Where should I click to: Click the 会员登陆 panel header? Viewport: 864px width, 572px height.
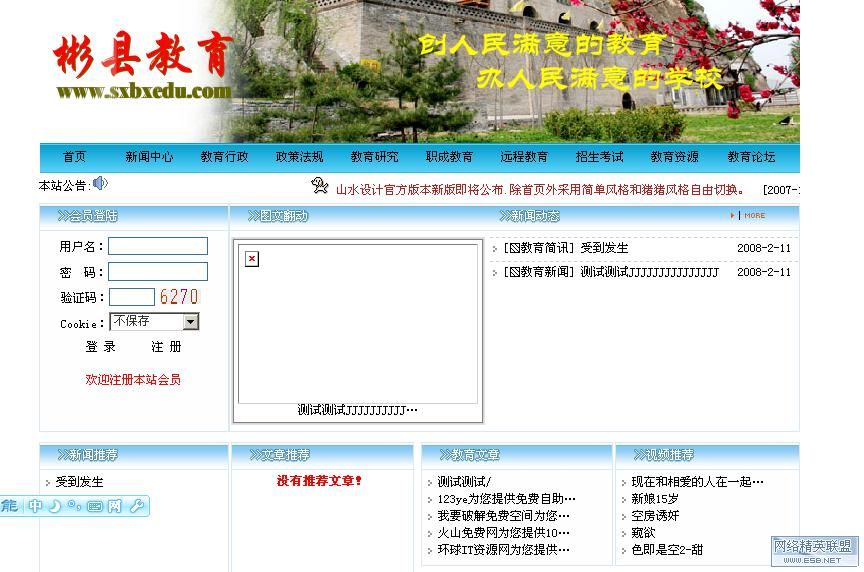coord(88,215)
